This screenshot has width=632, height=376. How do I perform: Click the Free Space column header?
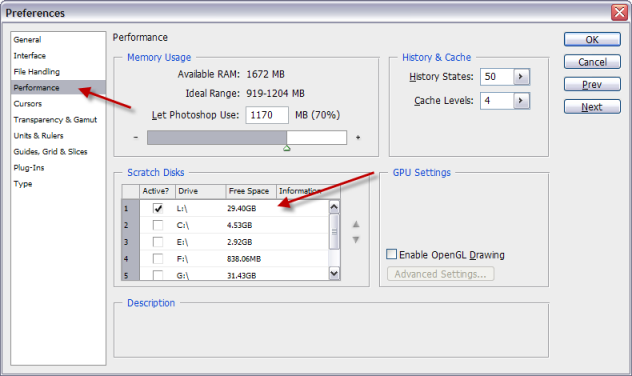(251, 191)
